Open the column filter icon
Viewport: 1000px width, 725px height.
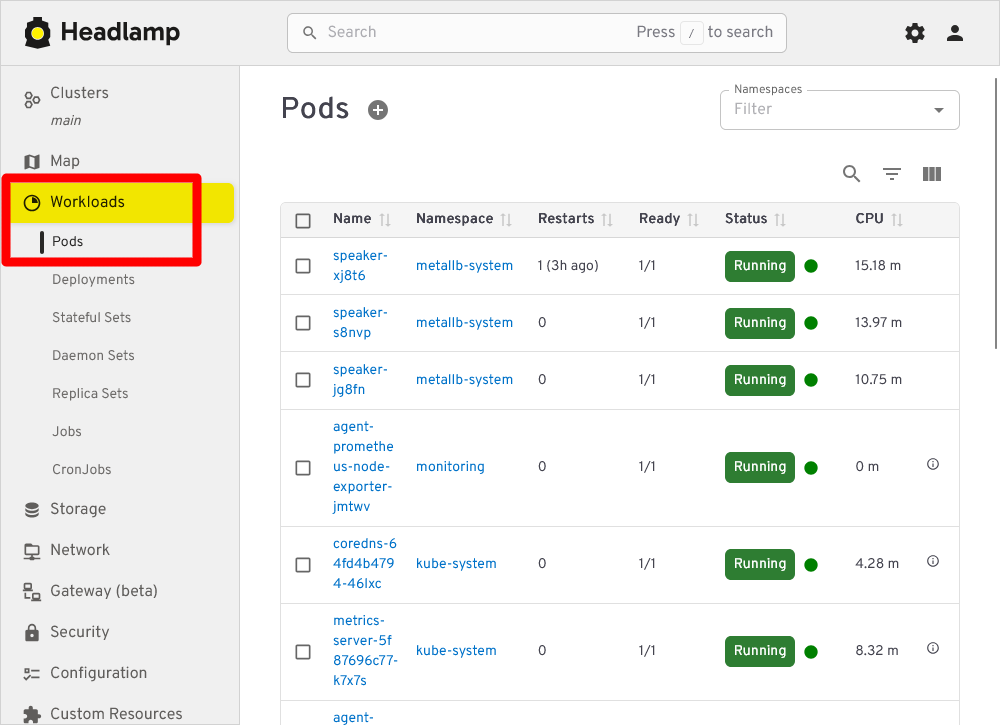[891, 174]
